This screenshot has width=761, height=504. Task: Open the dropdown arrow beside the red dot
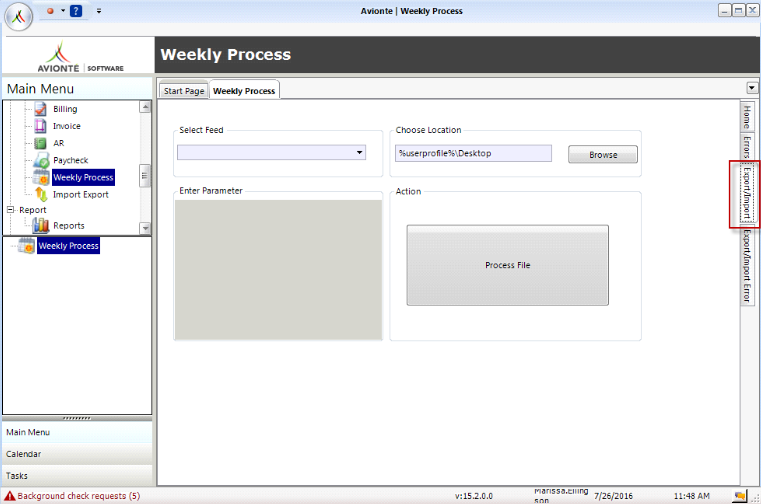(x=63, y=11)
